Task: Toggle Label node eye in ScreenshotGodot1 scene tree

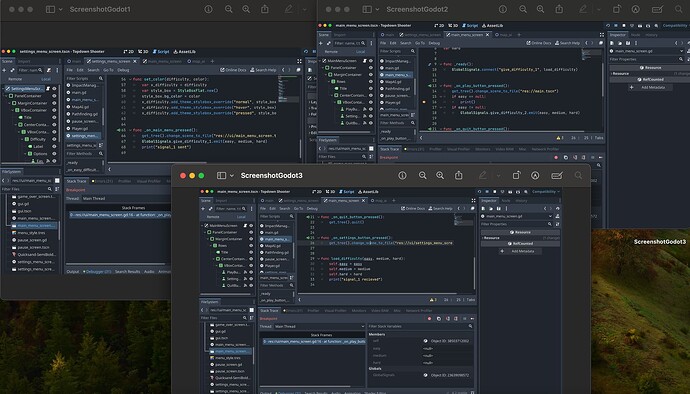Action: [x=54, y=147]
